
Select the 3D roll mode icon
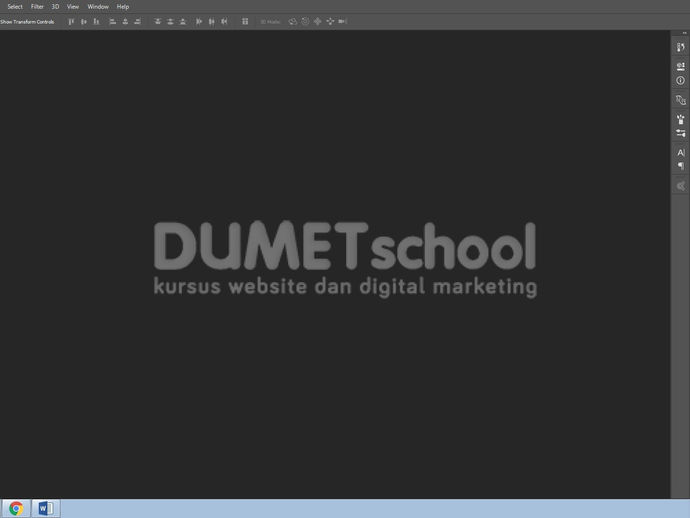click(x=305, y=22)
